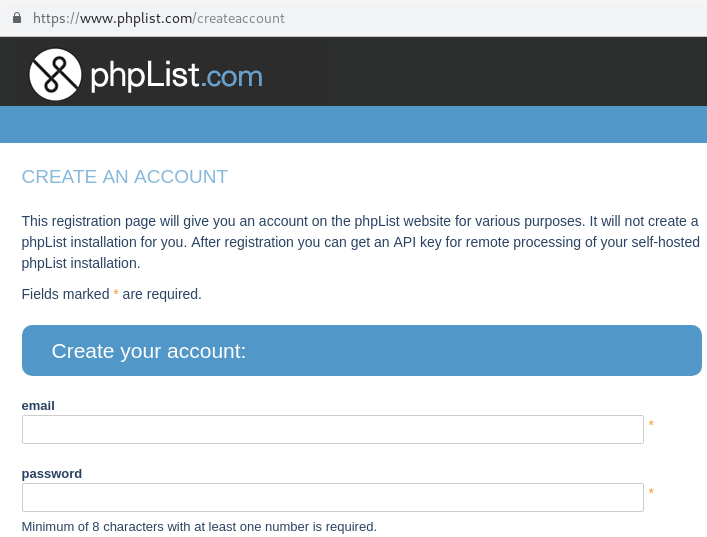Click the registration page intro paragraph

coord(360,242)
